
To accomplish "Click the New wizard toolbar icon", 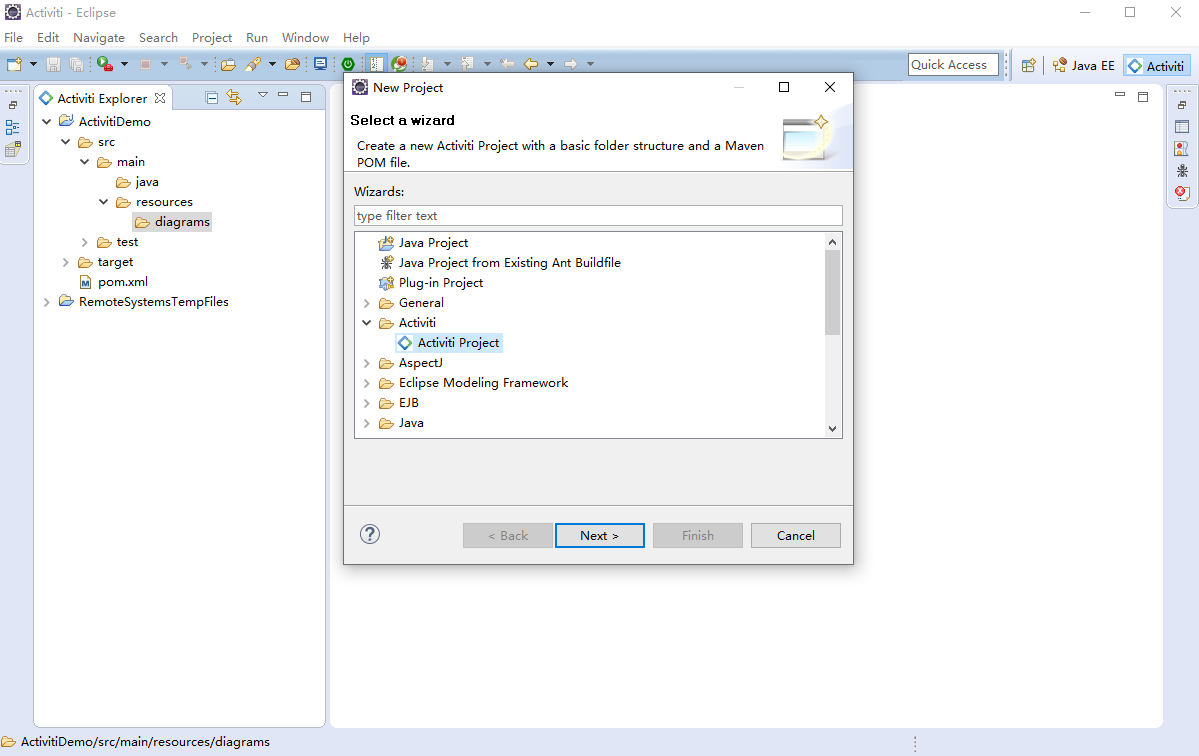I will pos(14,64).
